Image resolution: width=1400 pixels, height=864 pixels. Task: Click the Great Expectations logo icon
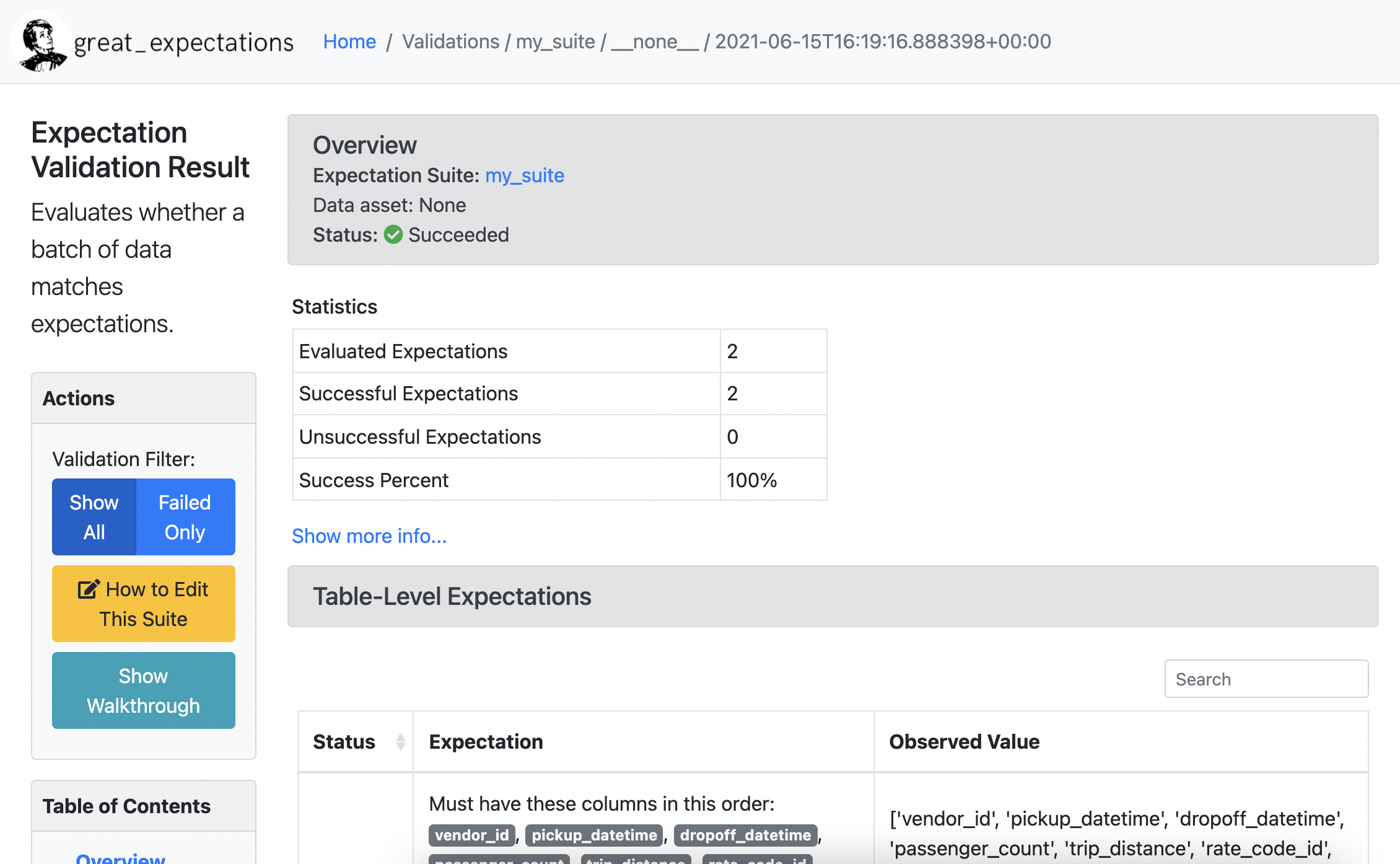point(40,41)
